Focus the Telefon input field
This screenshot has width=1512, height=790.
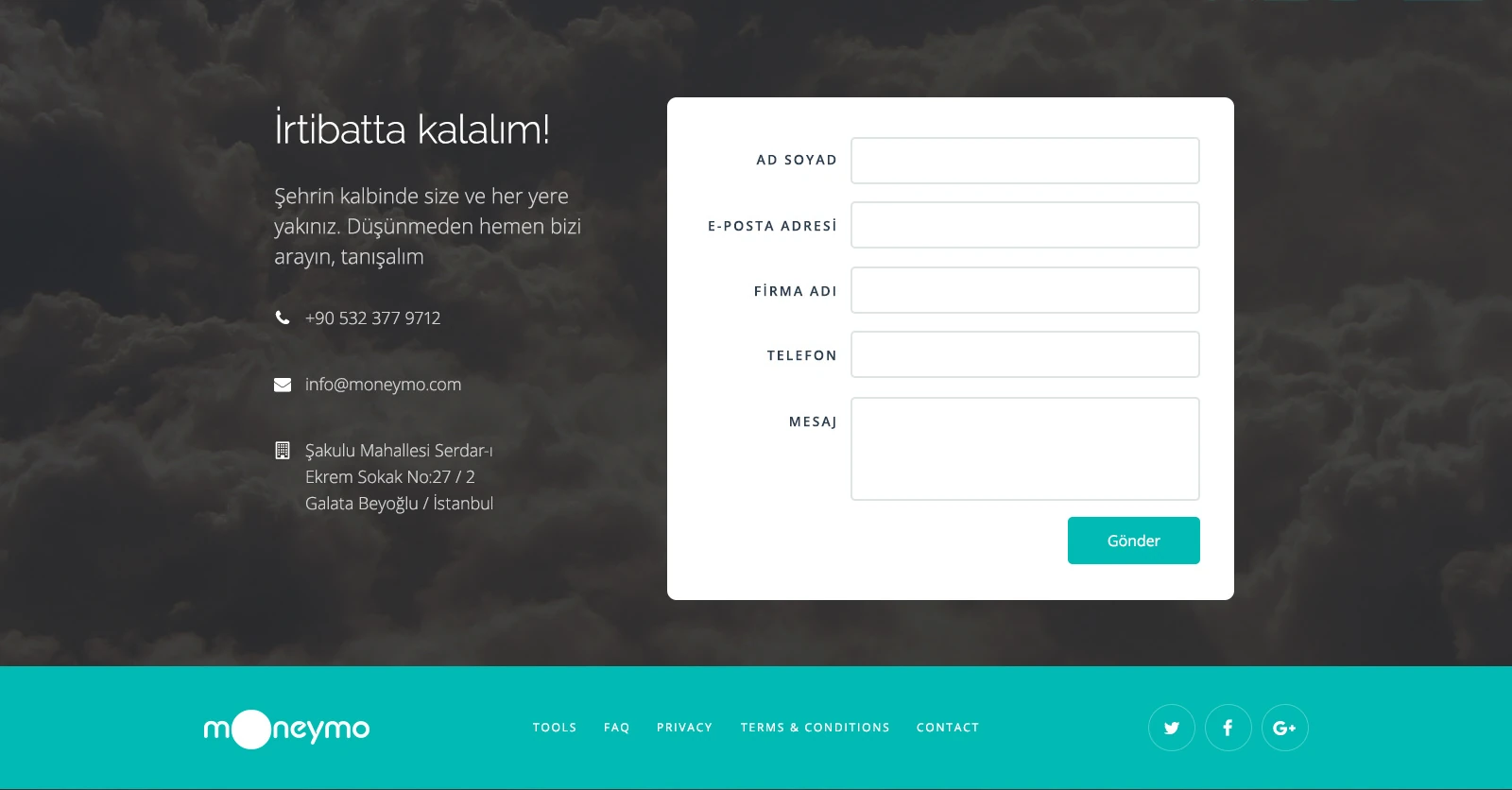pyautogui.click(x=1025, y=354)
